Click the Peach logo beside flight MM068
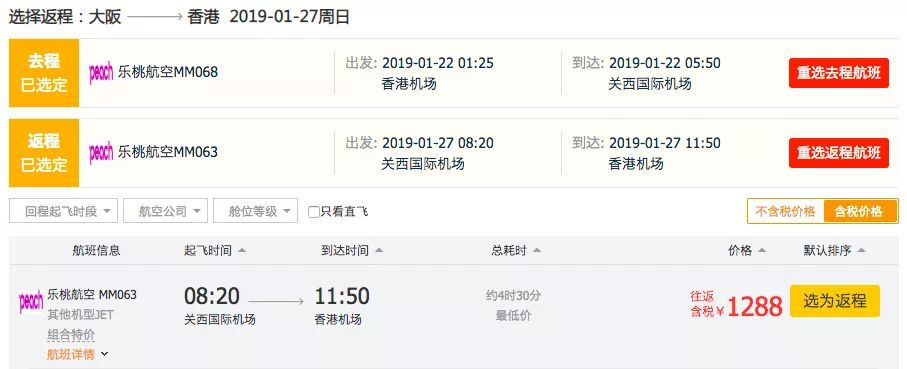The height and width of the screenshot is (369, 907). pos(101,73)
